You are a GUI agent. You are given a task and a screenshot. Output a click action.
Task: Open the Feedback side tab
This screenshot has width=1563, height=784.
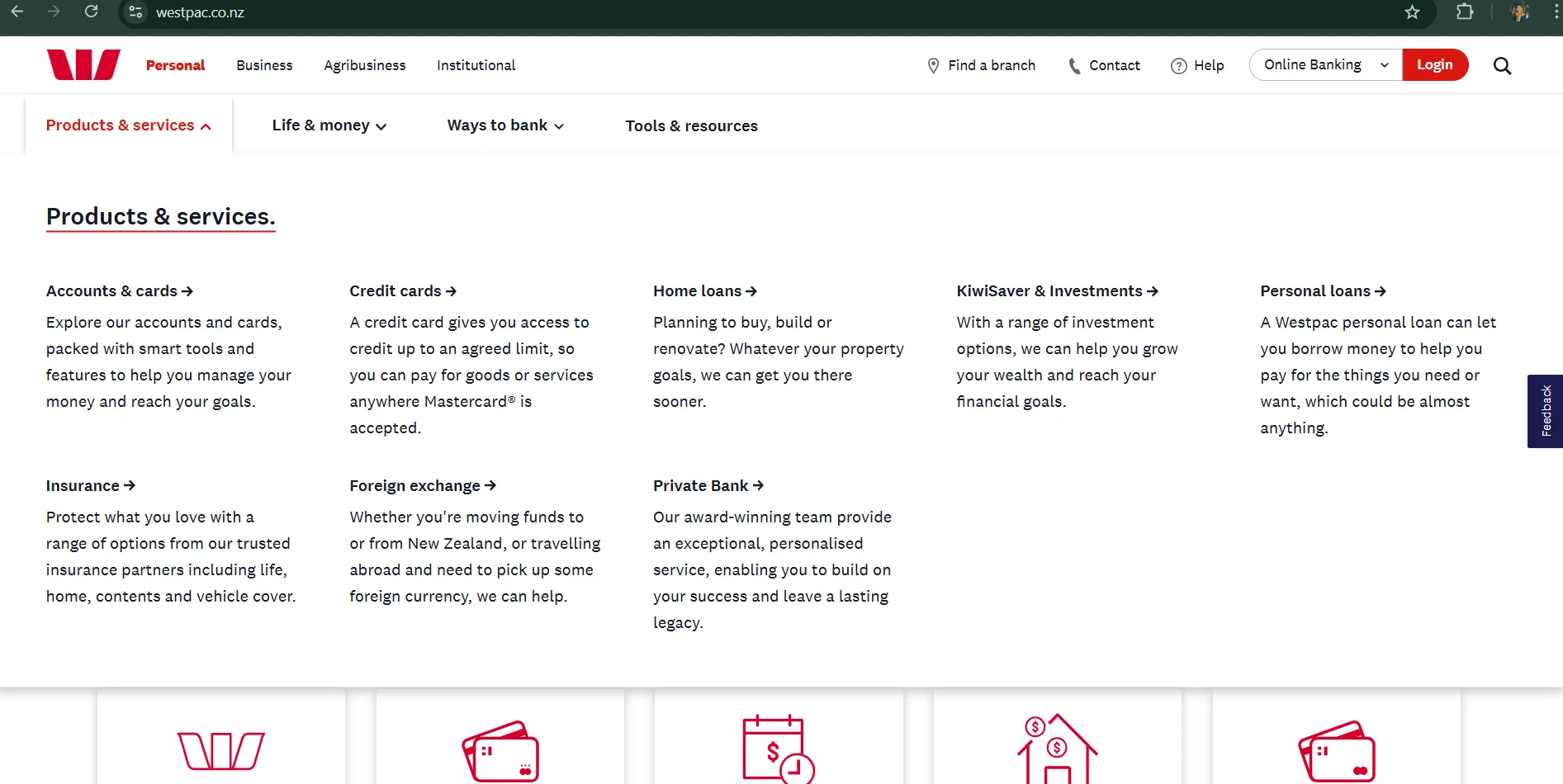[1546, 411]
